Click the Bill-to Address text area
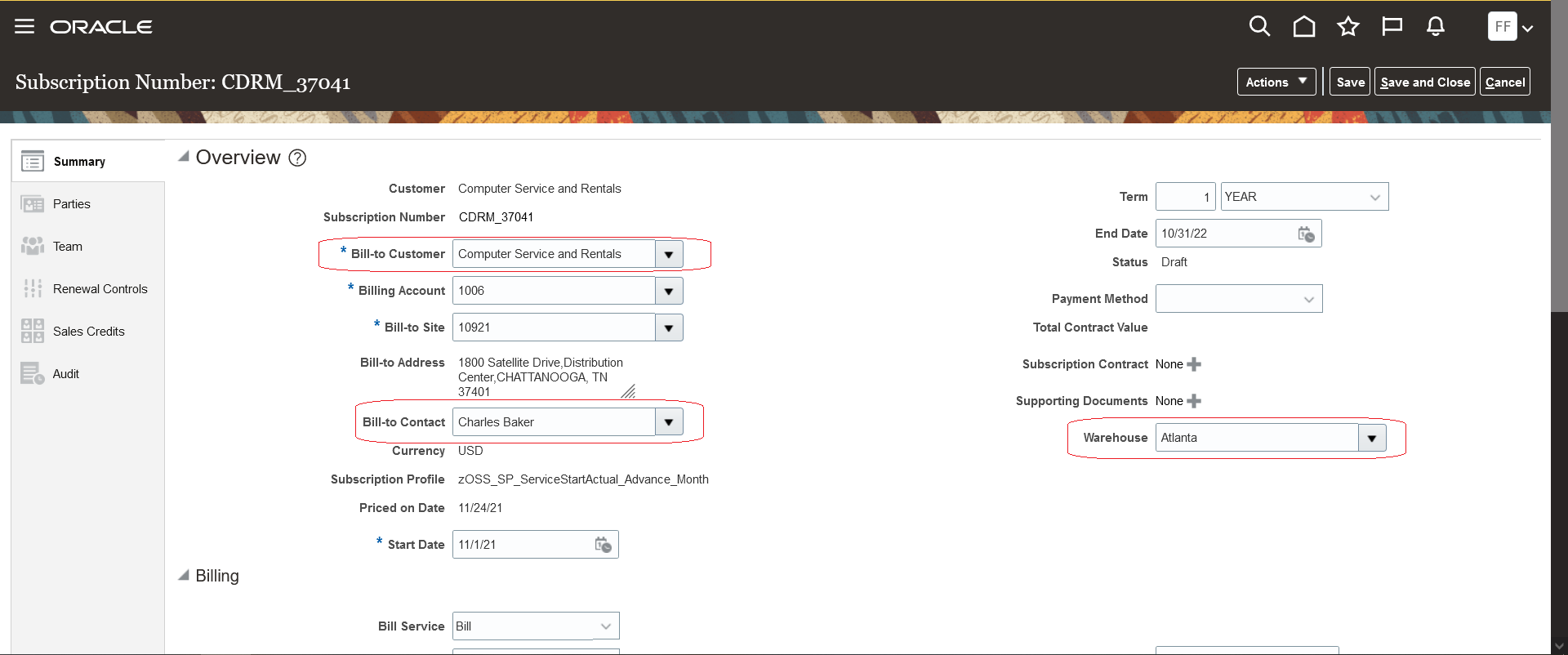The width and height of the screenshot is (1568, 655). point(545,377)
